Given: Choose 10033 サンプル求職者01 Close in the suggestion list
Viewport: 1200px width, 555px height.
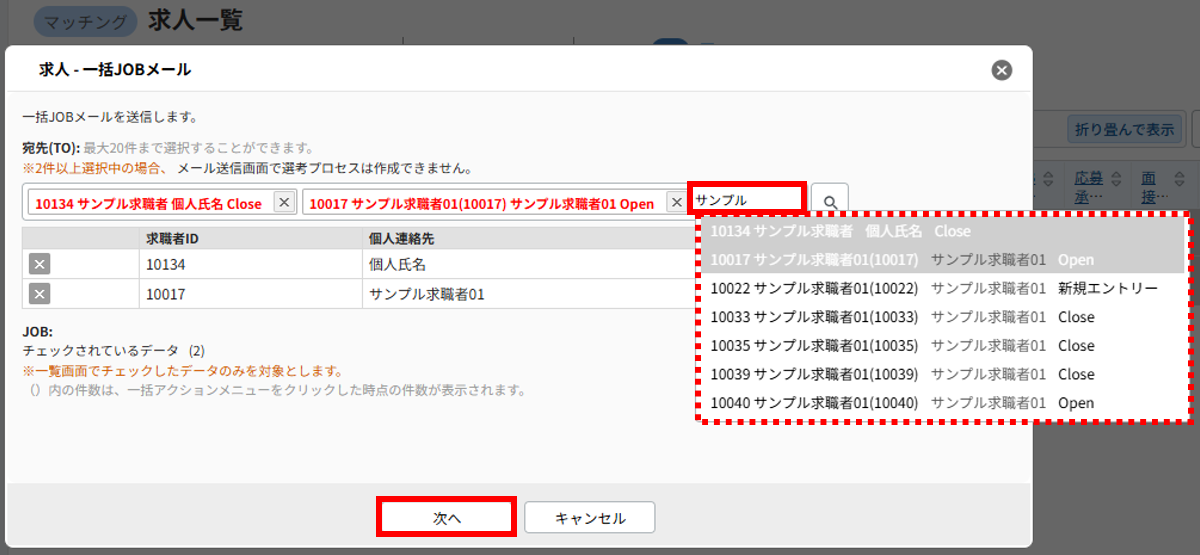Looking at the screenshot, I should [902, 317].
